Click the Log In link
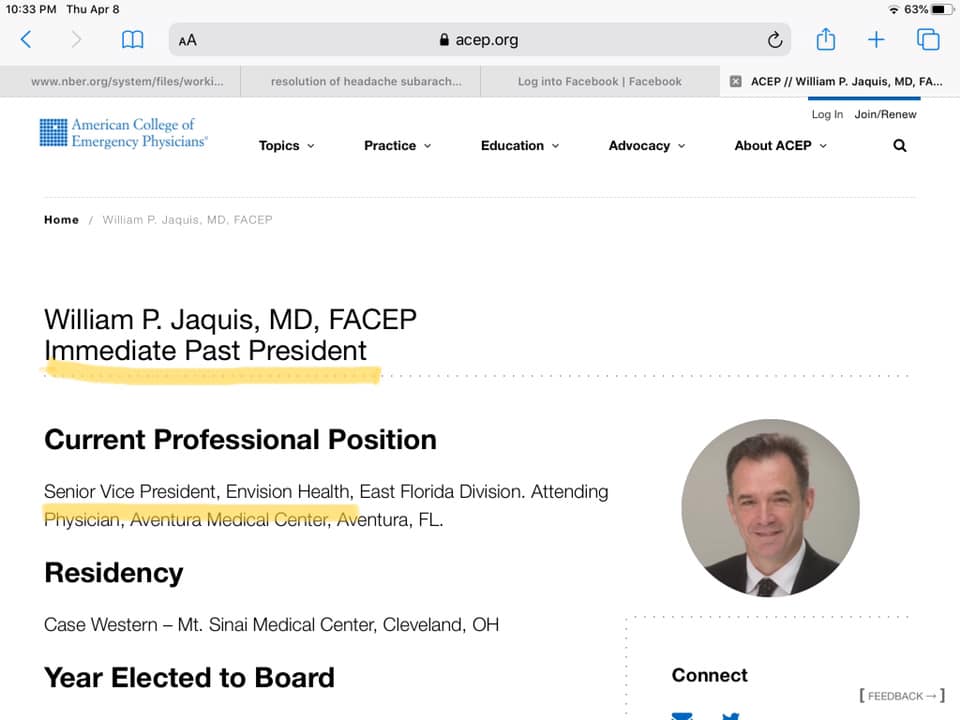 pyautogui.click(x=826, y=114)
